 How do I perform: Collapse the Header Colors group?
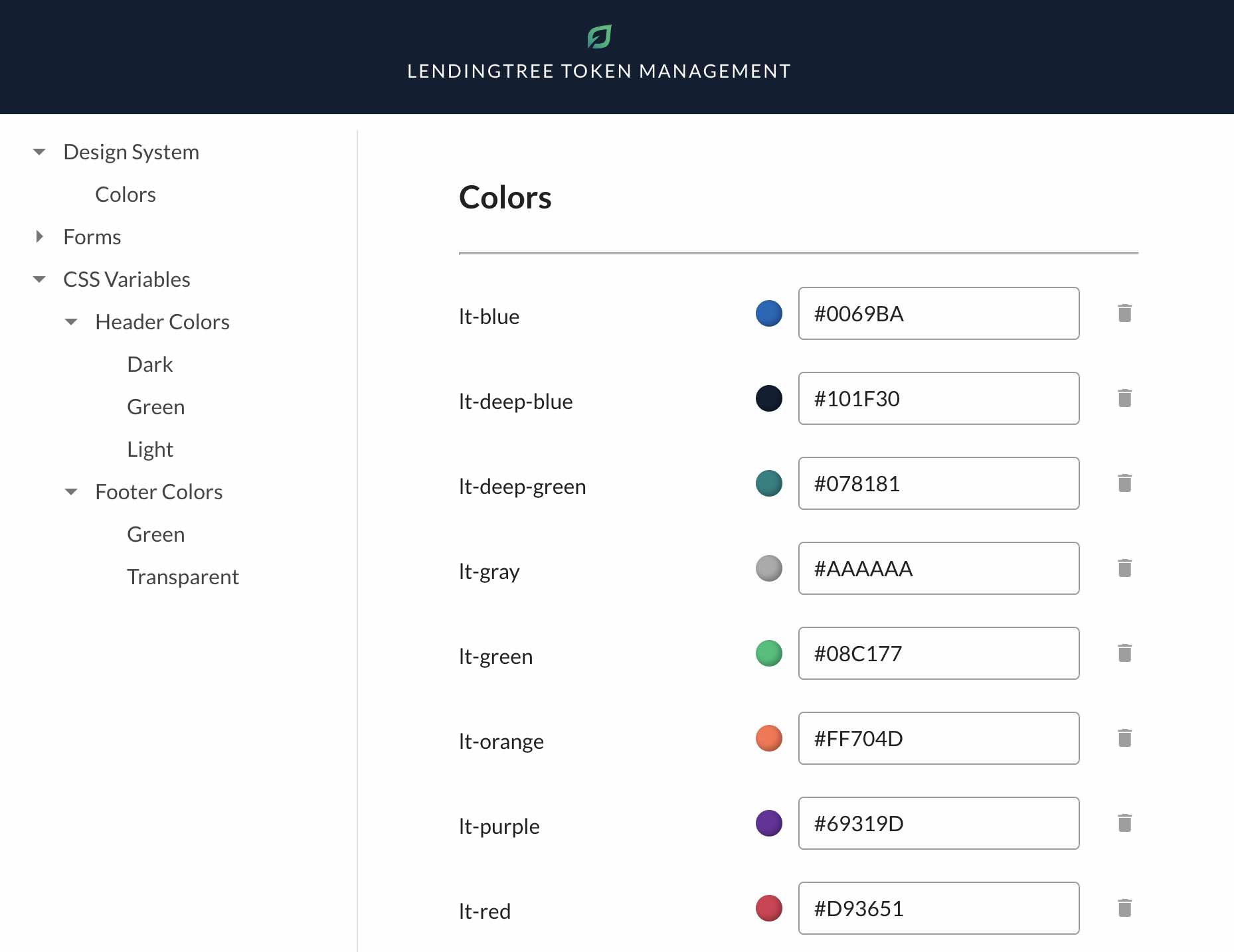click(x=72, y=322)
